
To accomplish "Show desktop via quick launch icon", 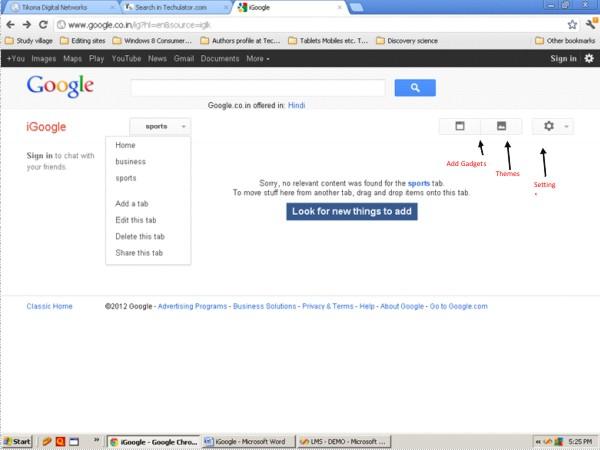I will (x=74, y=442).
